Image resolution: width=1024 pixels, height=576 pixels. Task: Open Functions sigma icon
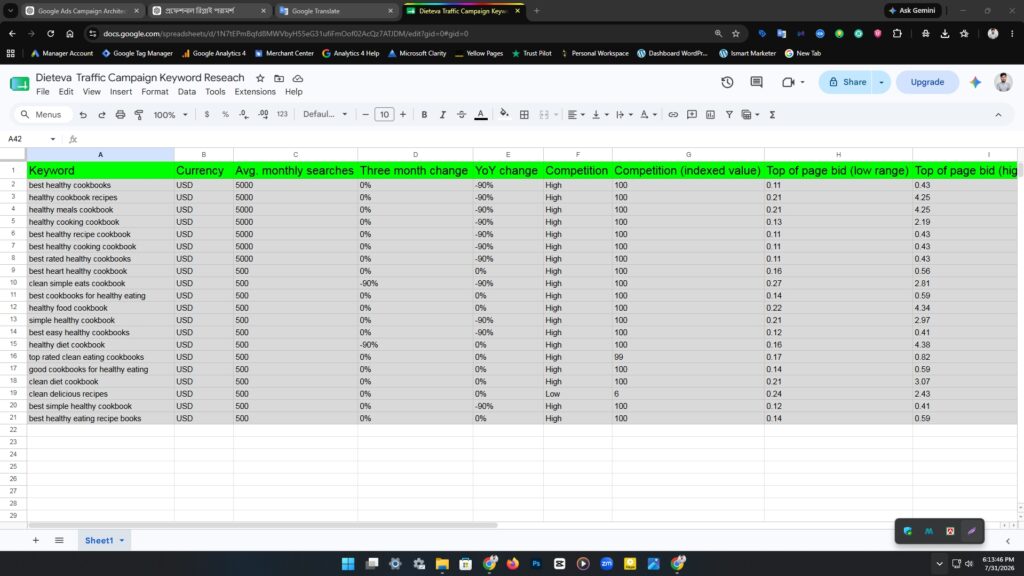point(772,115)
